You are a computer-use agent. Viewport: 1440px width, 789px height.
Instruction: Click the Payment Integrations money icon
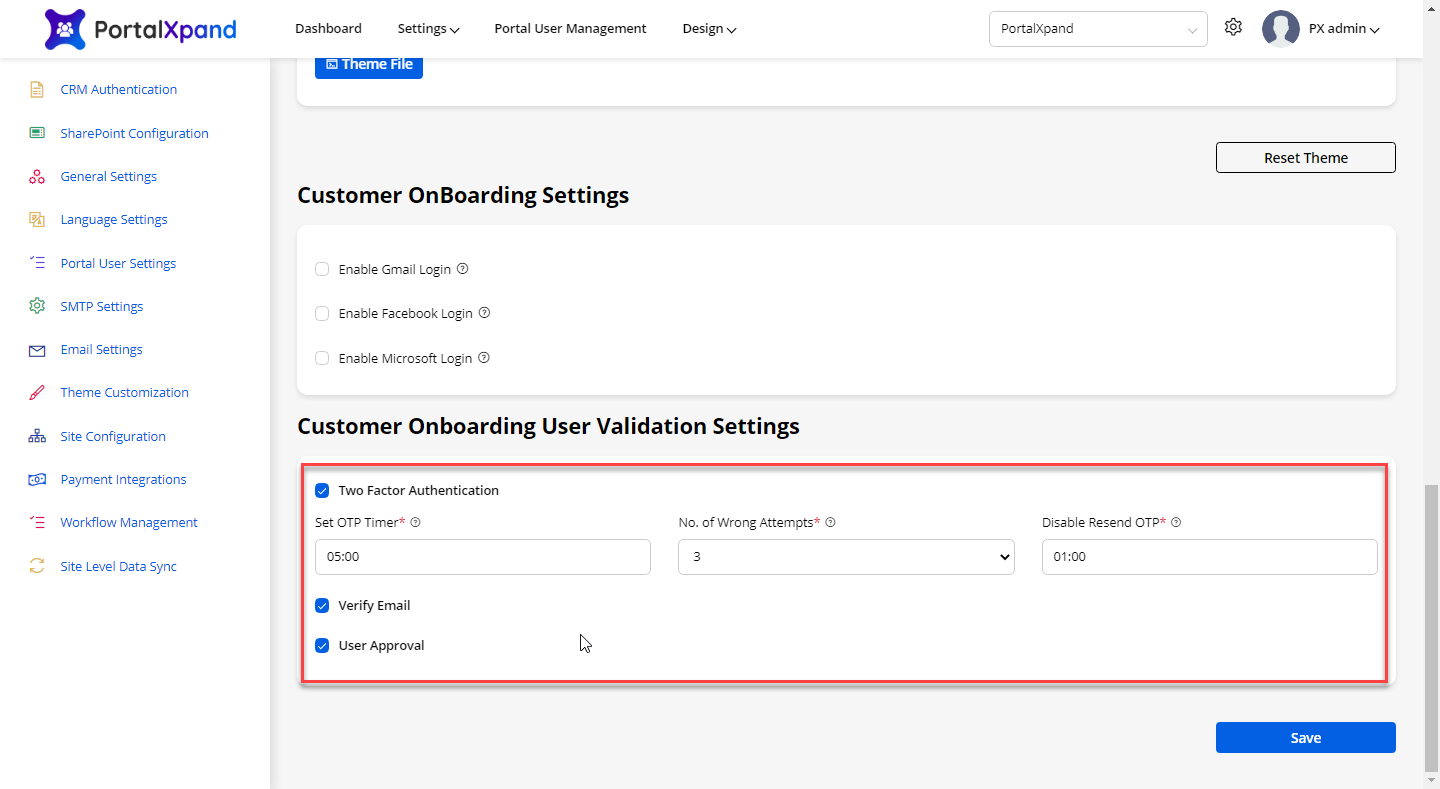pos(37,480)
